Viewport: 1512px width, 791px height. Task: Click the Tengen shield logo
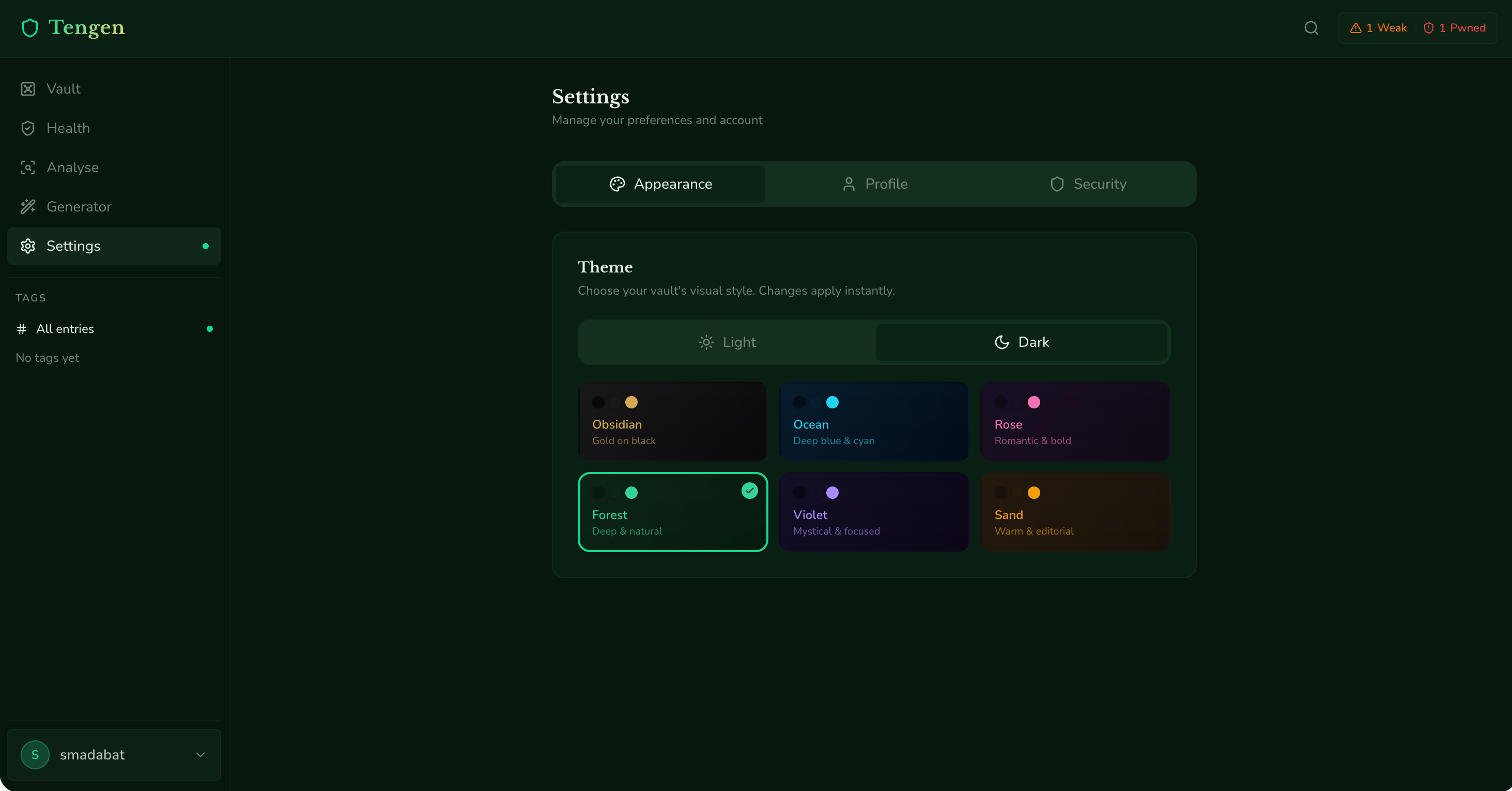pyautogui.click(x=30, y=27)
